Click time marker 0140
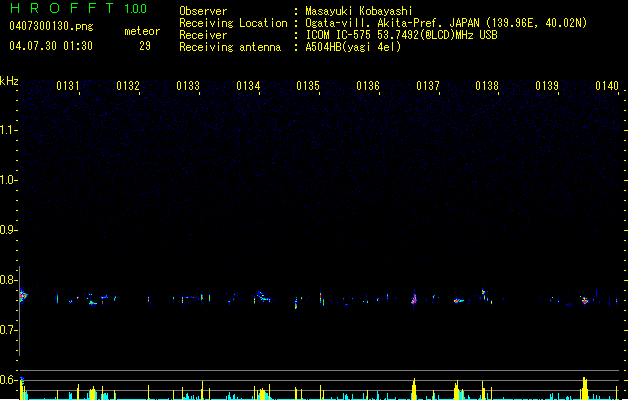The height and width of the screenshot is (400, 629). click(x=607, y=86)
